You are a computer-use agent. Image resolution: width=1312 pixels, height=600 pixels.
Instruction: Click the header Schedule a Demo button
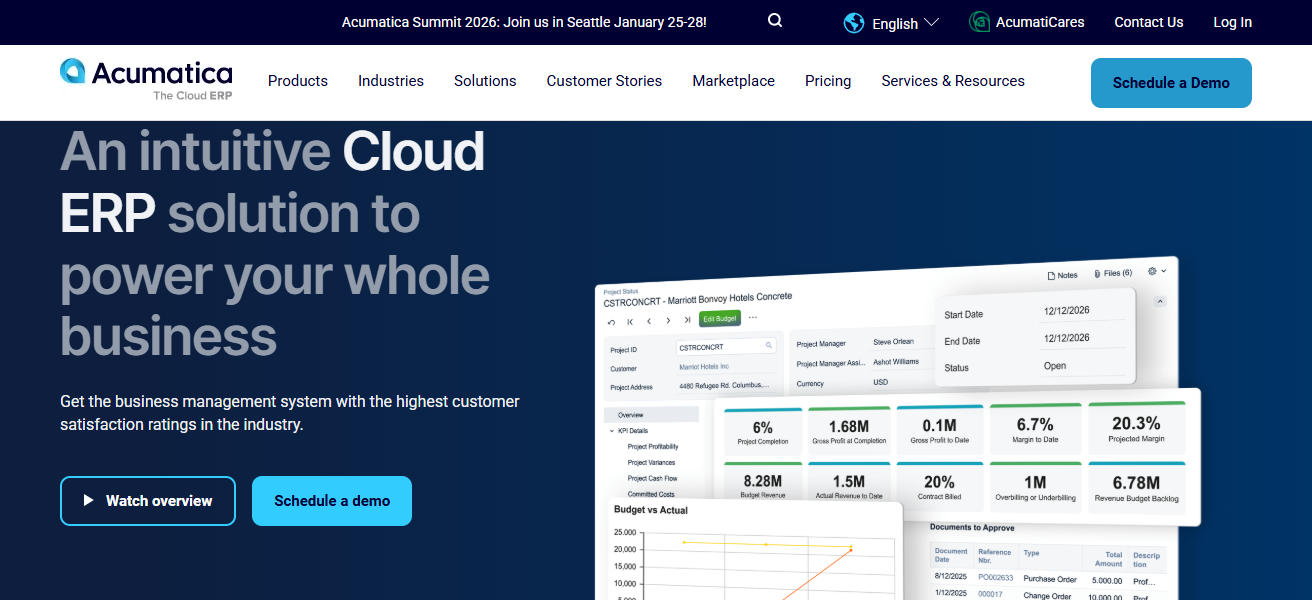(1170, 83)
